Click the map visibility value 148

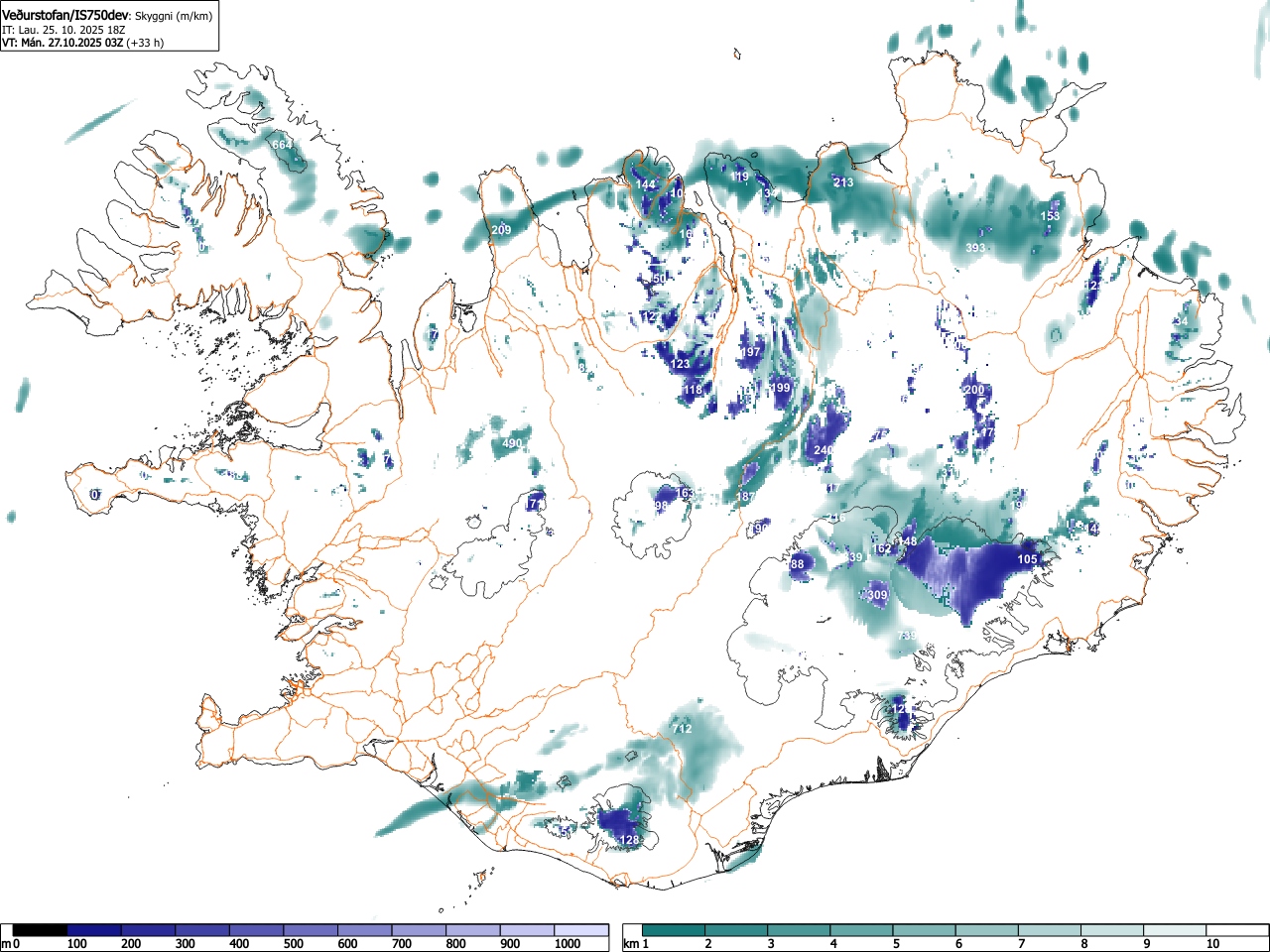point(907,541)
